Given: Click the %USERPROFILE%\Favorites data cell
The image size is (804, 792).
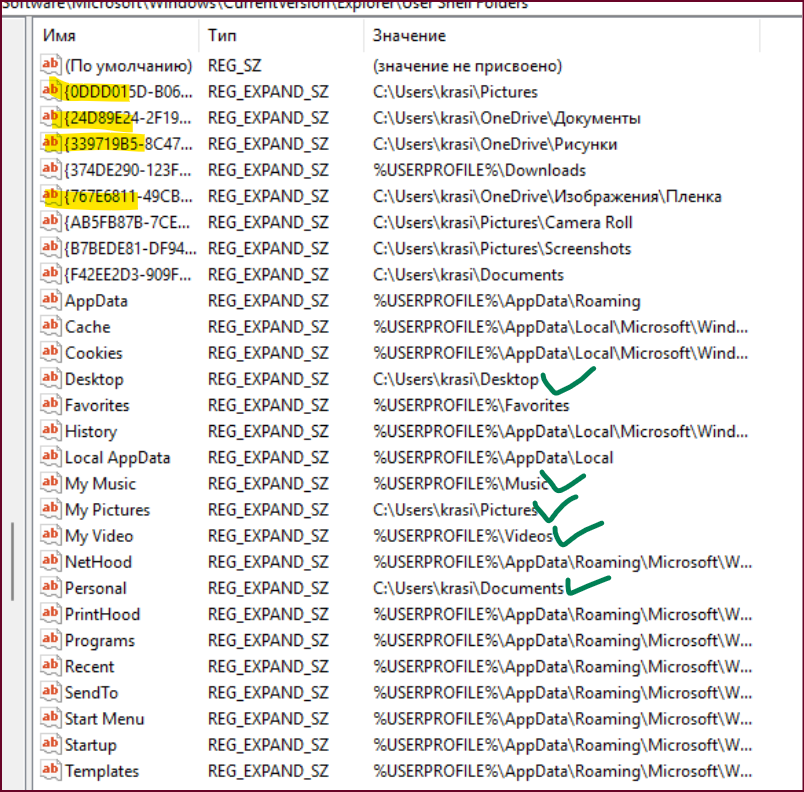Looking at the screenshot, I should [x=471, y=405].
